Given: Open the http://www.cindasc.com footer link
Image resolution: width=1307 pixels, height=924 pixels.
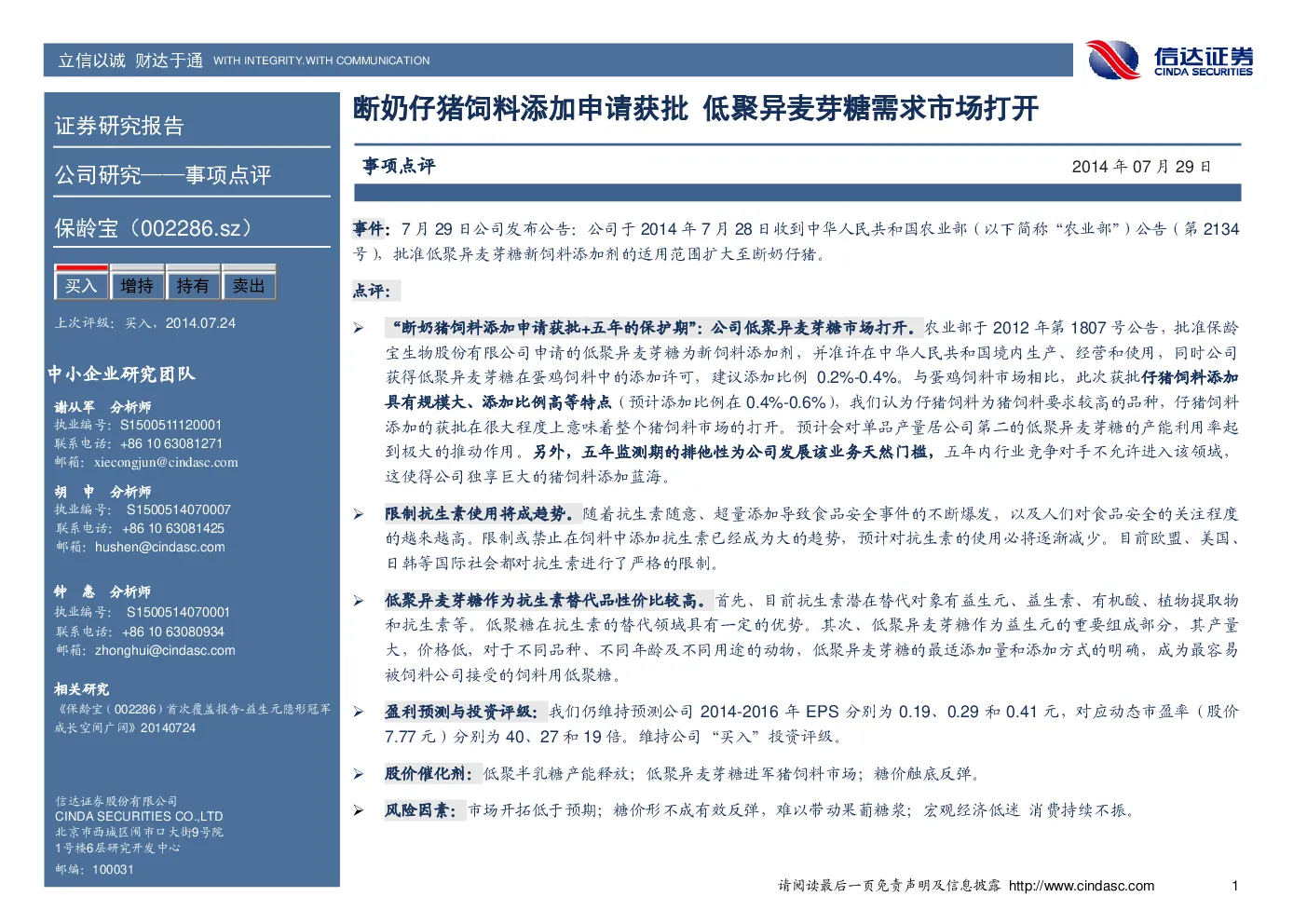Looking at the screenshot, I should point(1082,886).
